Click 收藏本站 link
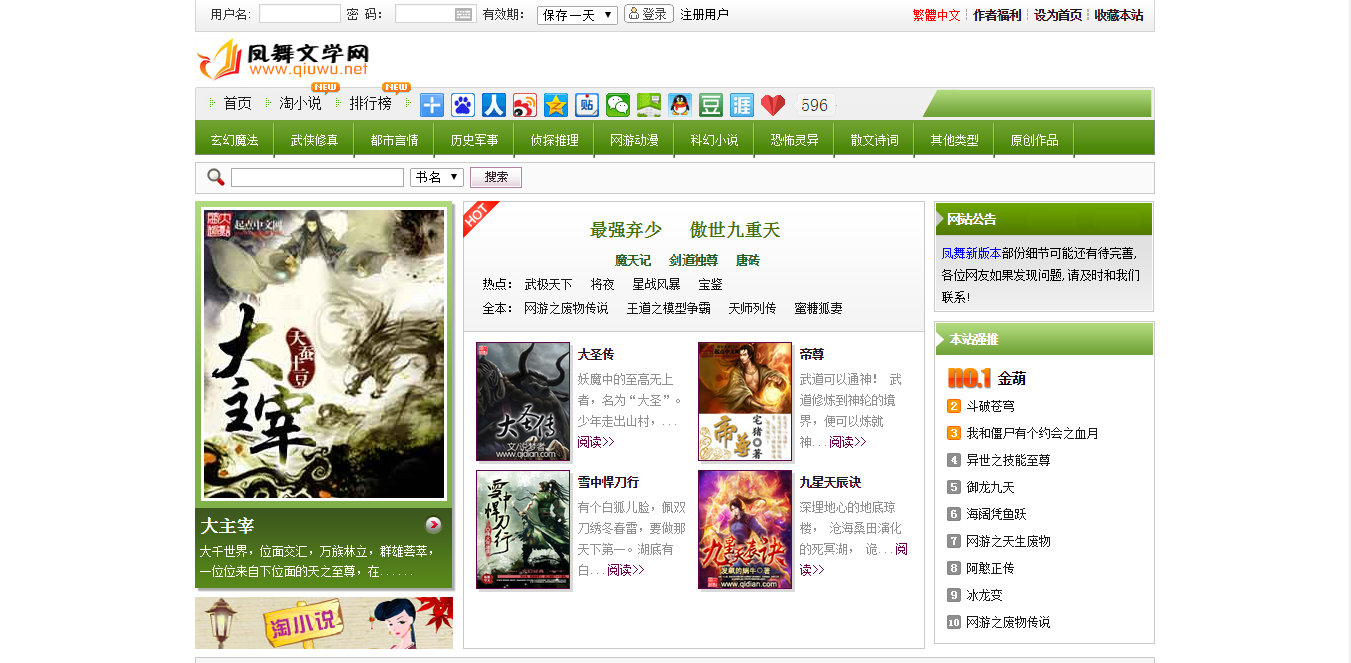 [x=1119, y=15]
